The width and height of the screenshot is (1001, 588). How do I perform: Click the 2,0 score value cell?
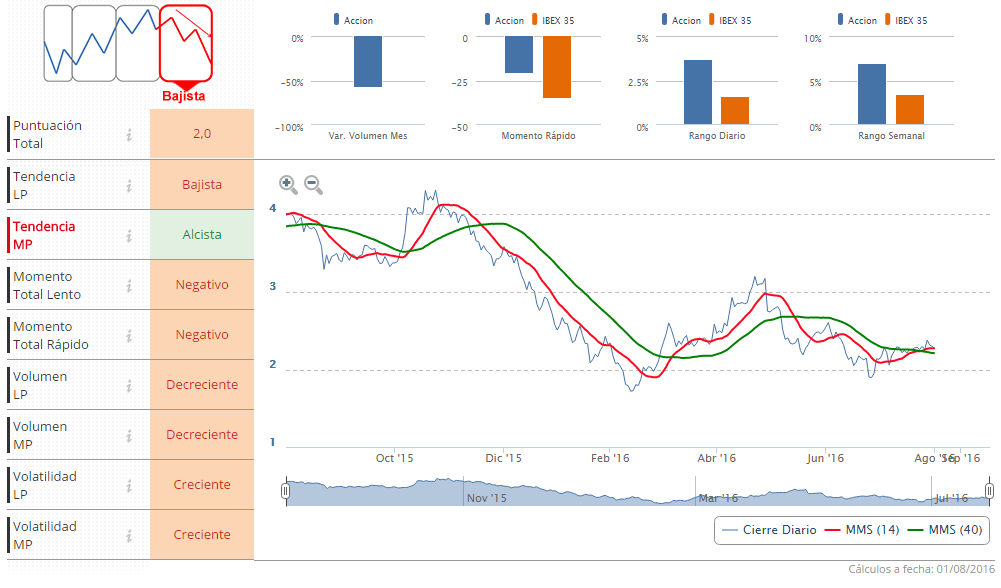tap(202, 133)
